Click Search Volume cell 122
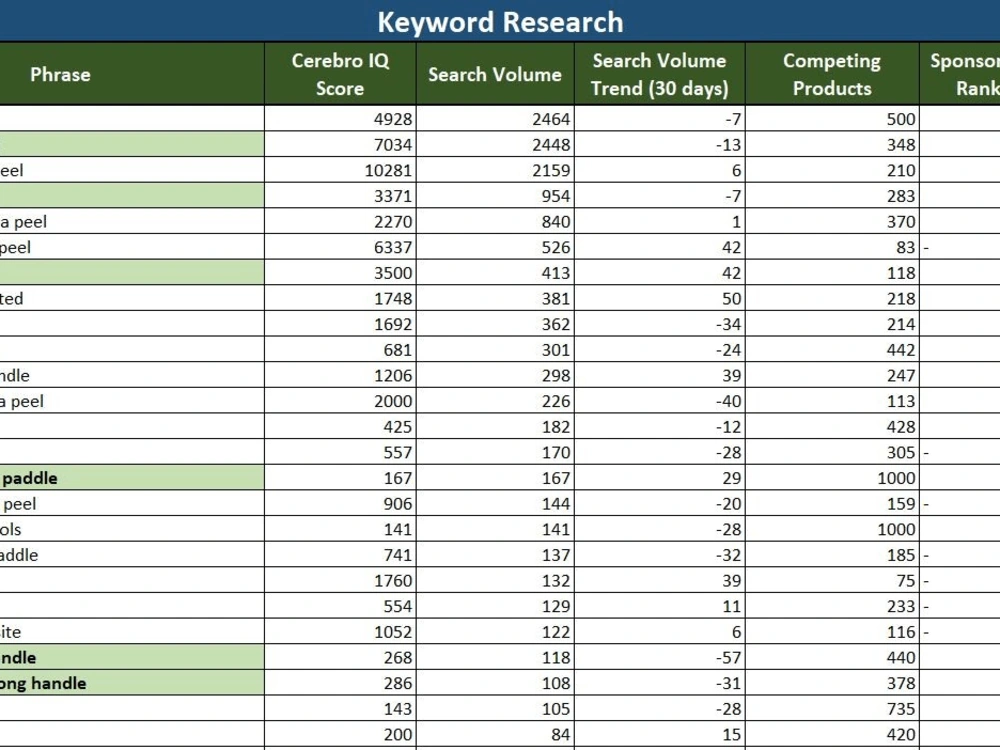The width and height of the screenshot is (1000, 750). tap(495, 632)
